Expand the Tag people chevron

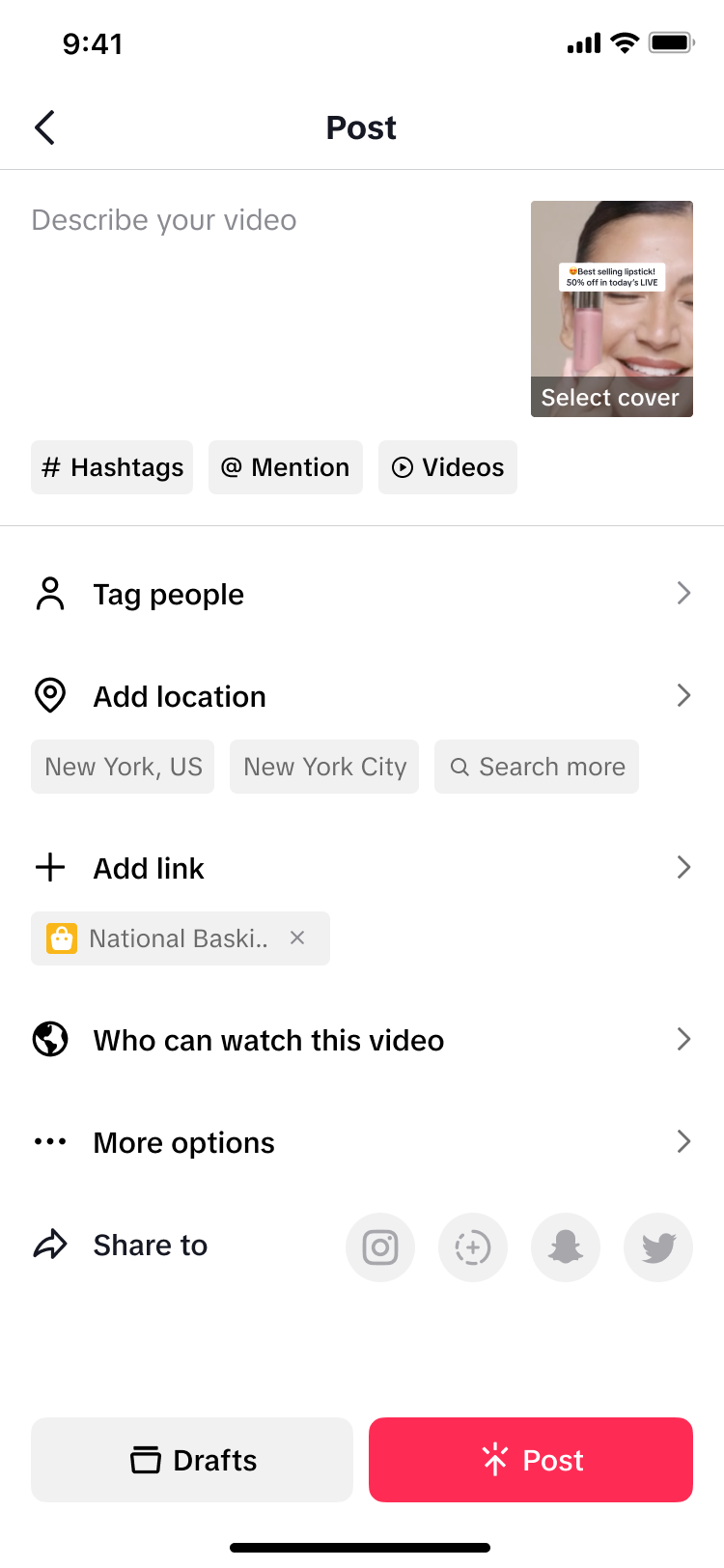[x=683, y=593]
